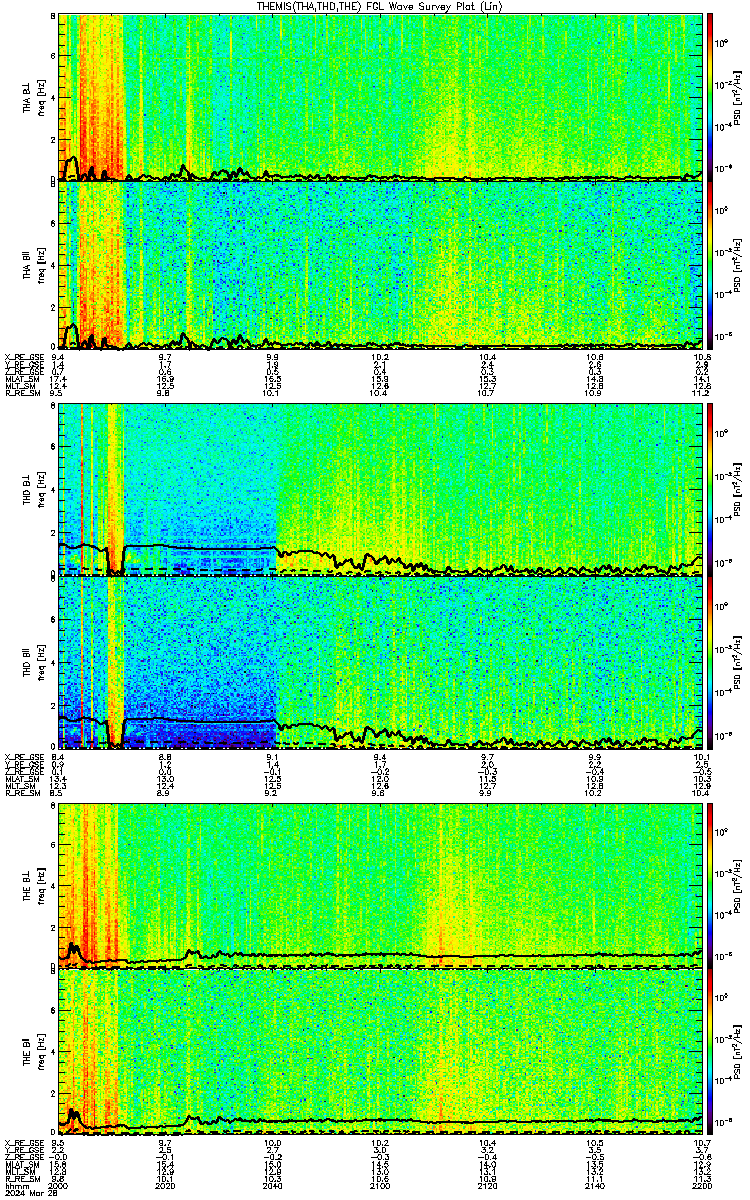This screenshot has height=1200, width=750.
Task: Select the THA B-perpendicular spectrogram panel
Action: pos(380,97)
